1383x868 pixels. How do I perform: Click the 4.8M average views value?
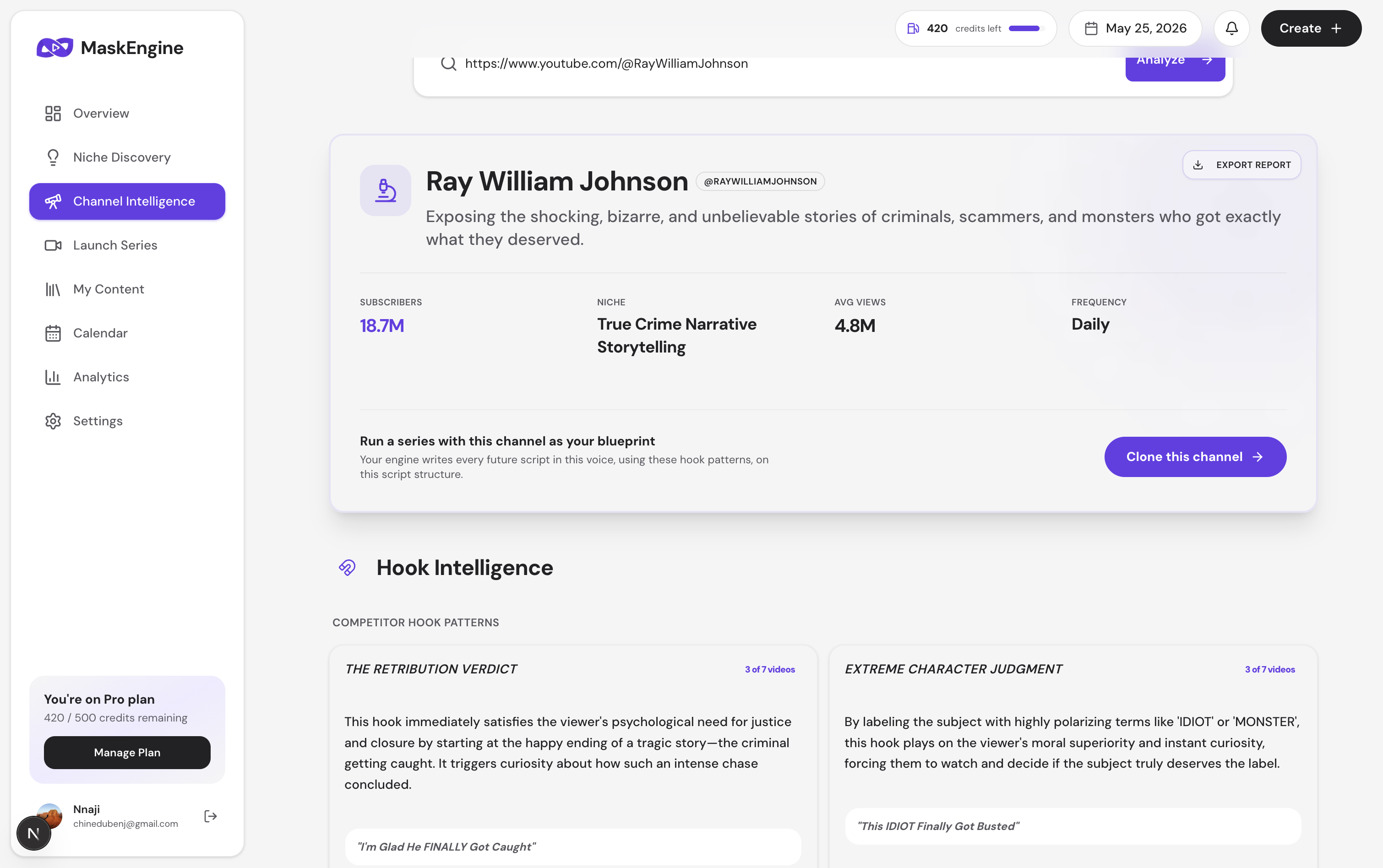(855, 326)
